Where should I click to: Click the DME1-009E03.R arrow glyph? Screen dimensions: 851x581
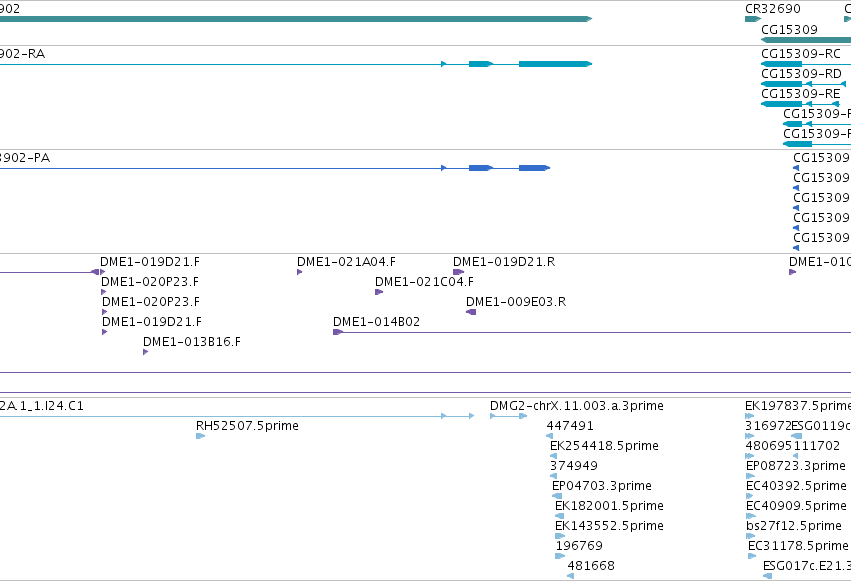[x=471, y=312]
